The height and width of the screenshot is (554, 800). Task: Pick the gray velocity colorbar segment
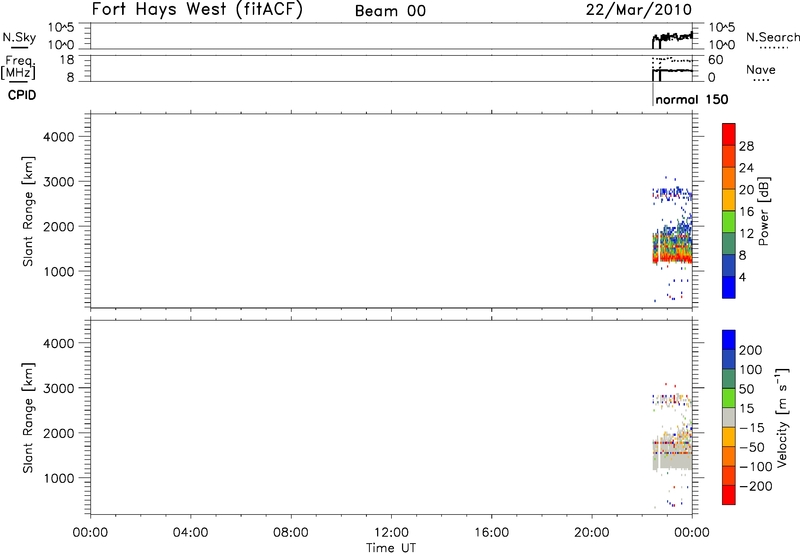(729, 417)
